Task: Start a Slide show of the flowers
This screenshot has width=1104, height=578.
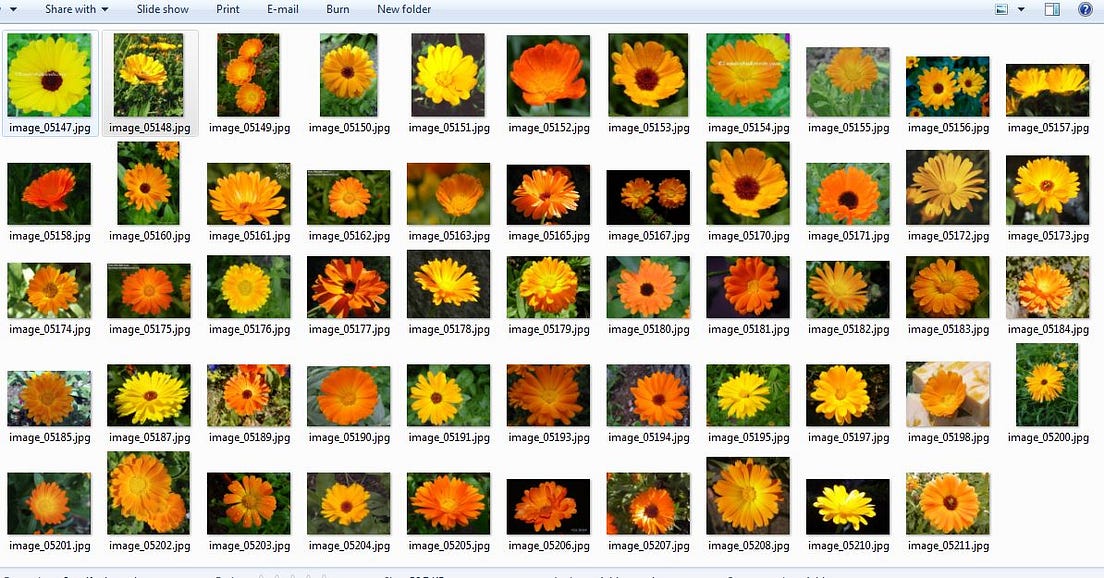Action: [161, 9]
